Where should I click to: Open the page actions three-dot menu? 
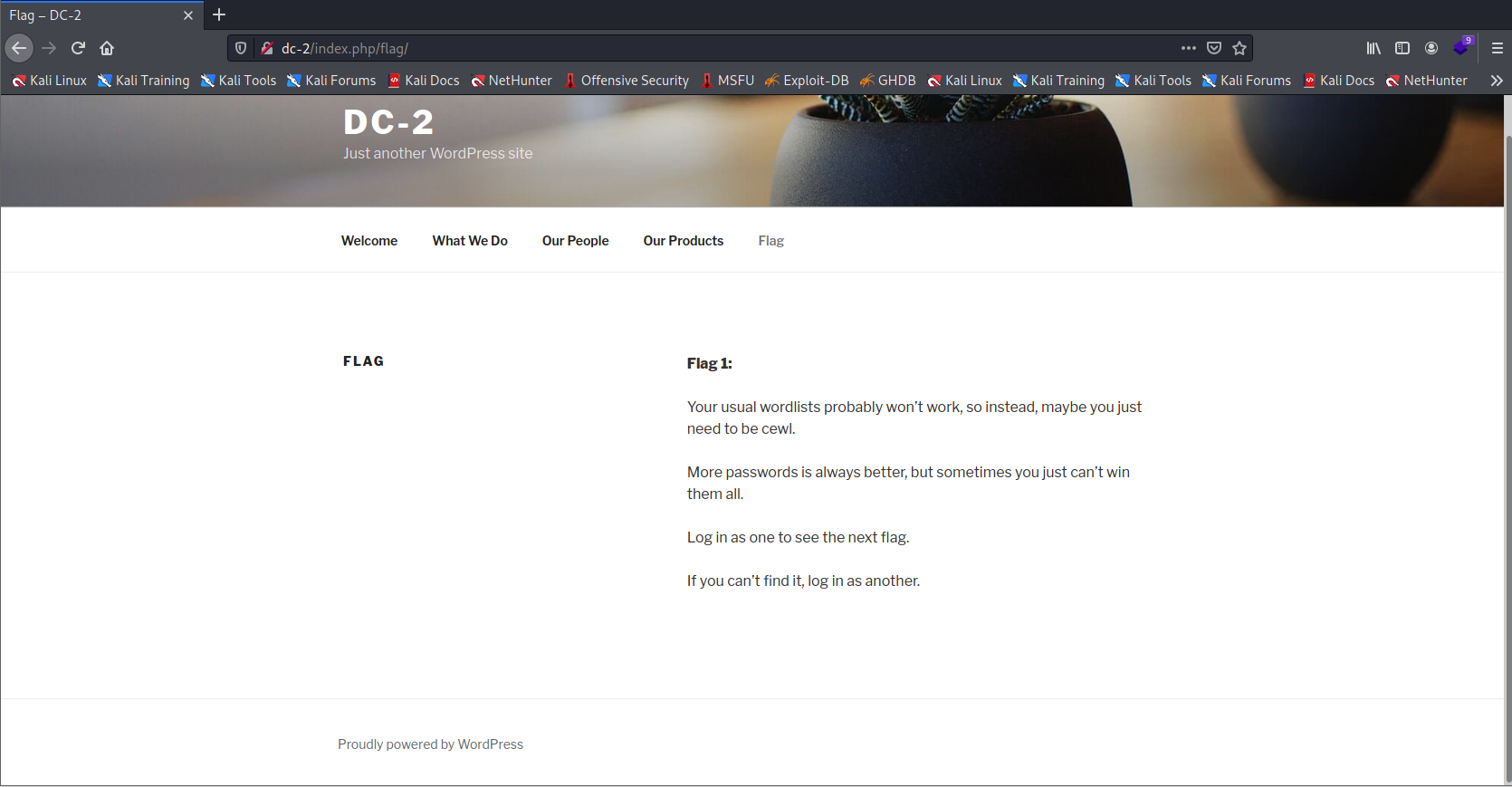pos(1189,48)
